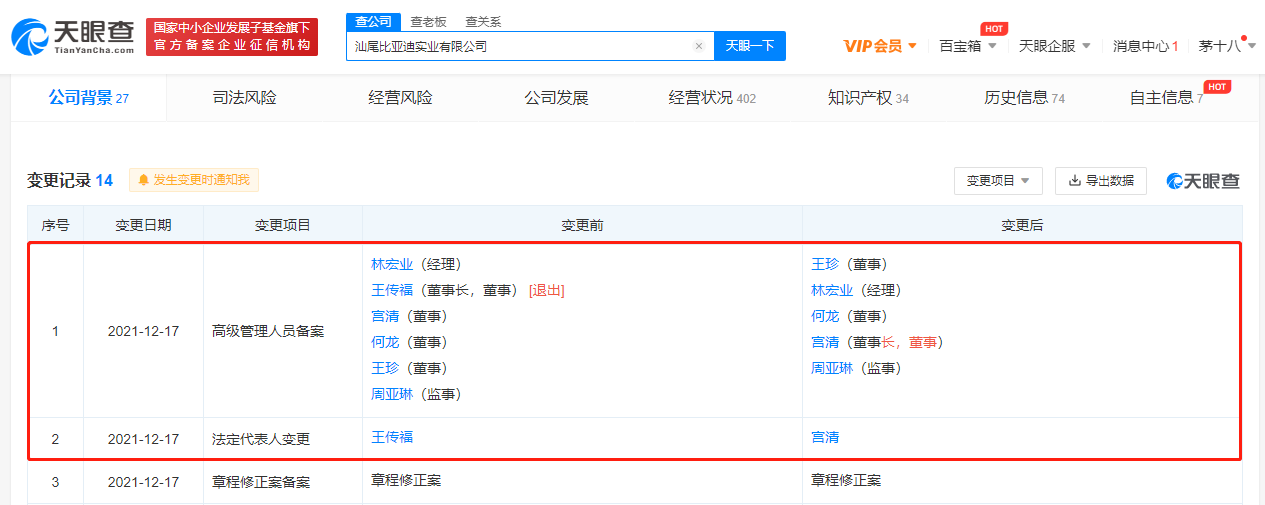Open 王传福 in legal representative row
Viewport: 1265px width, 505px height.
pos(392,437)
